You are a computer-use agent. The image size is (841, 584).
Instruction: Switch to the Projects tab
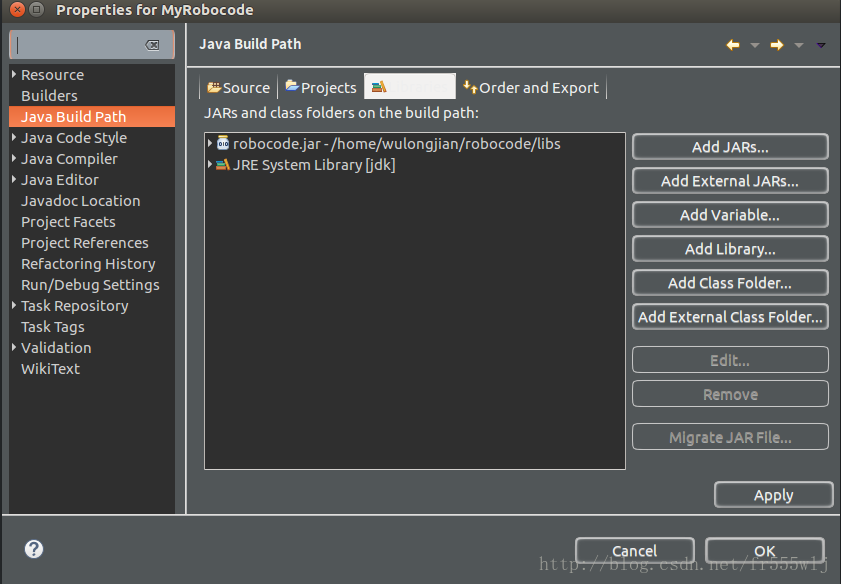pyautogui.click(x=321, y=87)
